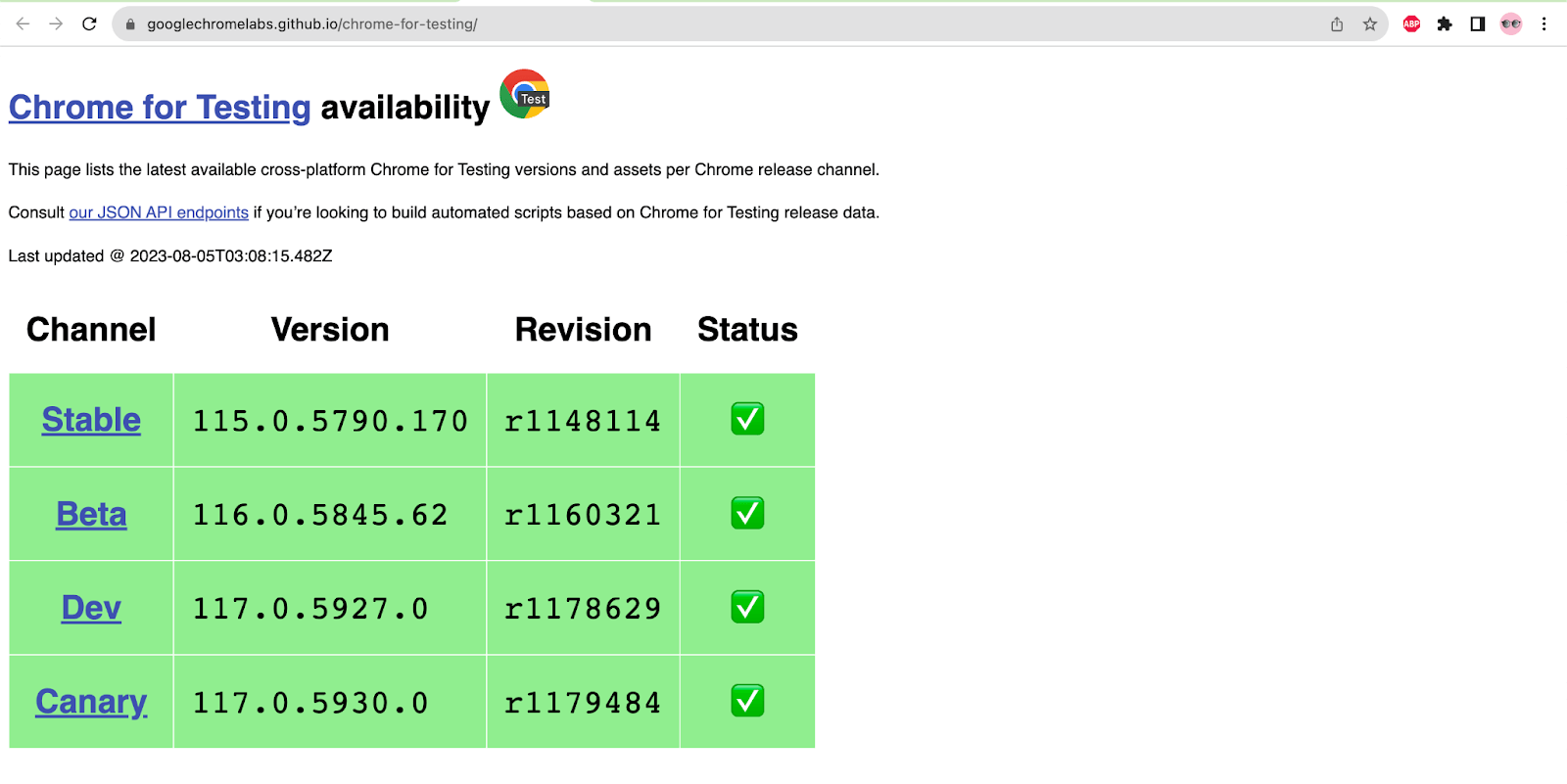Click revision r1179484 cell
1567x784 pixels.
point(583,702)
